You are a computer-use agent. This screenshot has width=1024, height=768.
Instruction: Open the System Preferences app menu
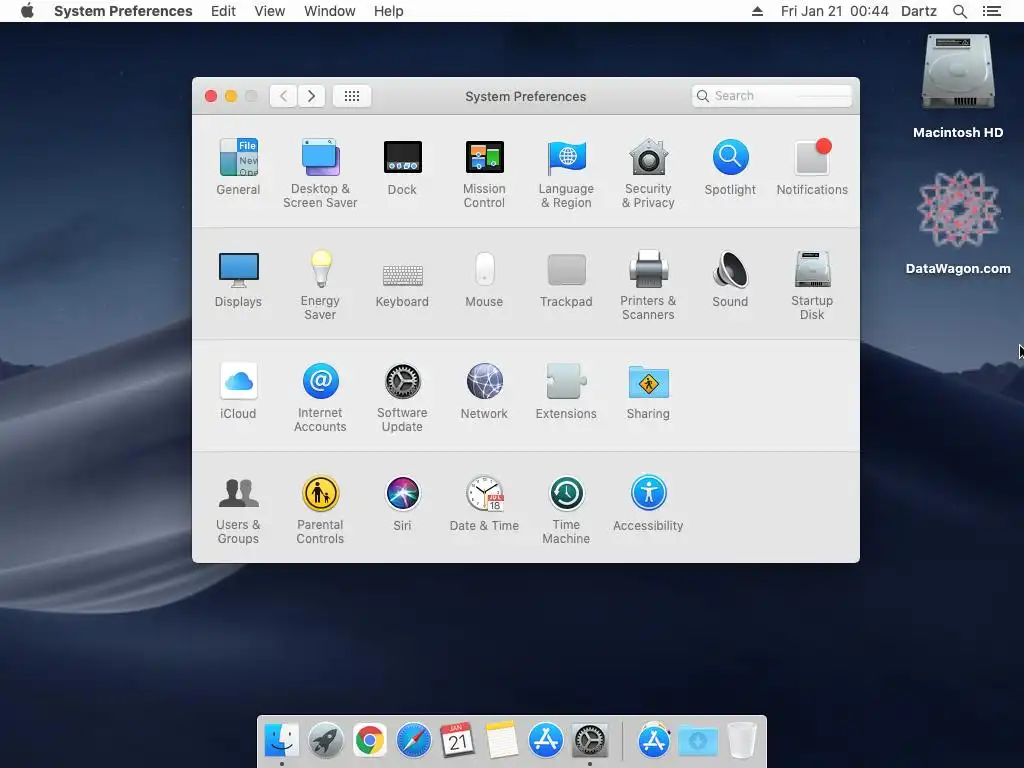click(123, 11)
